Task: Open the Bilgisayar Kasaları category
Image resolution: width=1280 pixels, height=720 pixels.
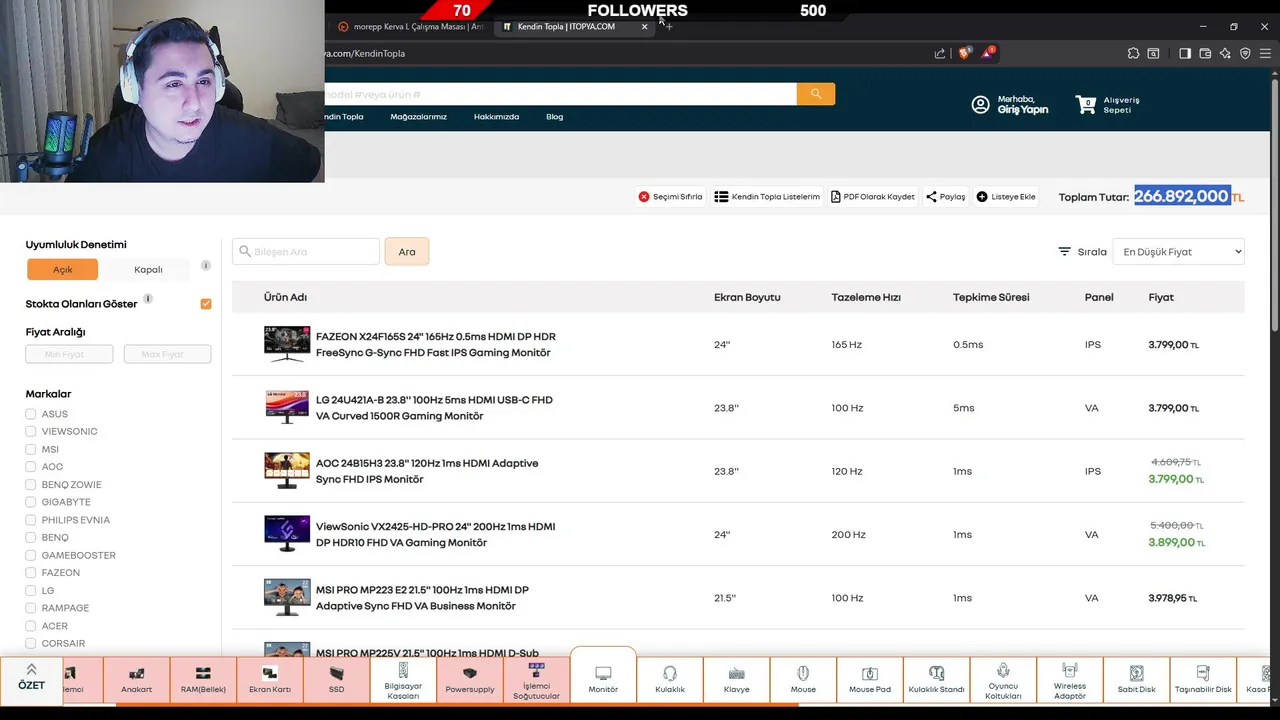Action: (403, 680)
